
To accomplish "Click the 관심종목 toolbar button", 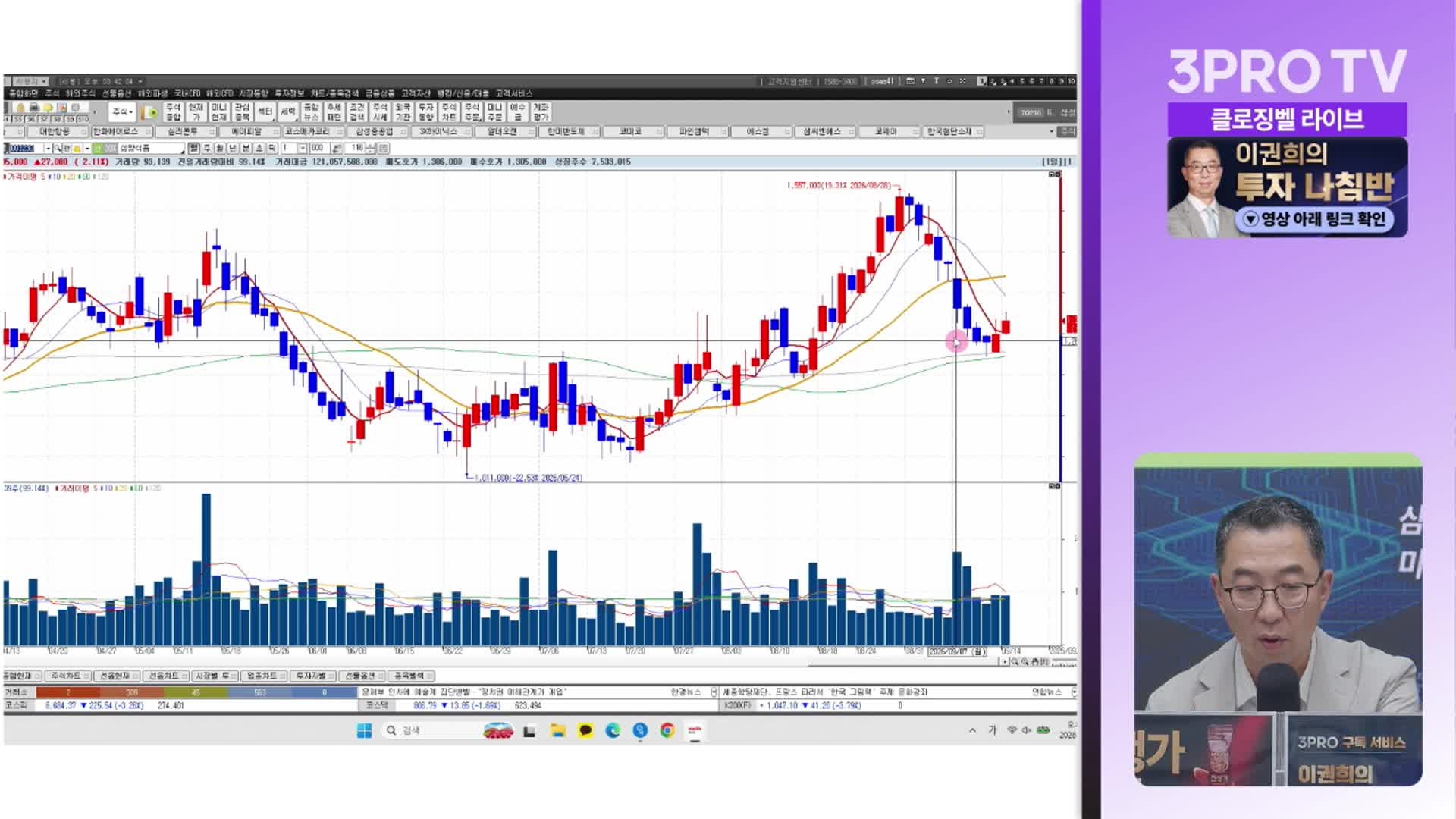I will pos(242,112).
